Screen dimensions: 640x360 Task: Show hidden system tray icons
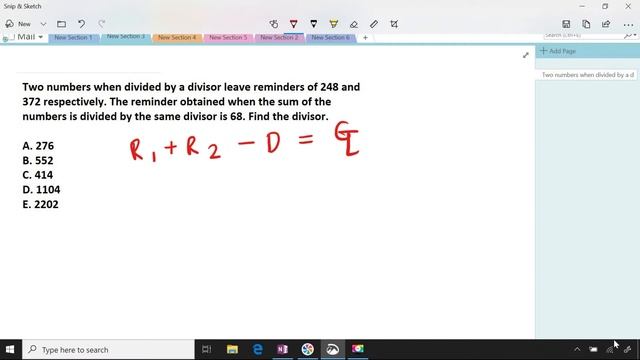pos(577,349)
